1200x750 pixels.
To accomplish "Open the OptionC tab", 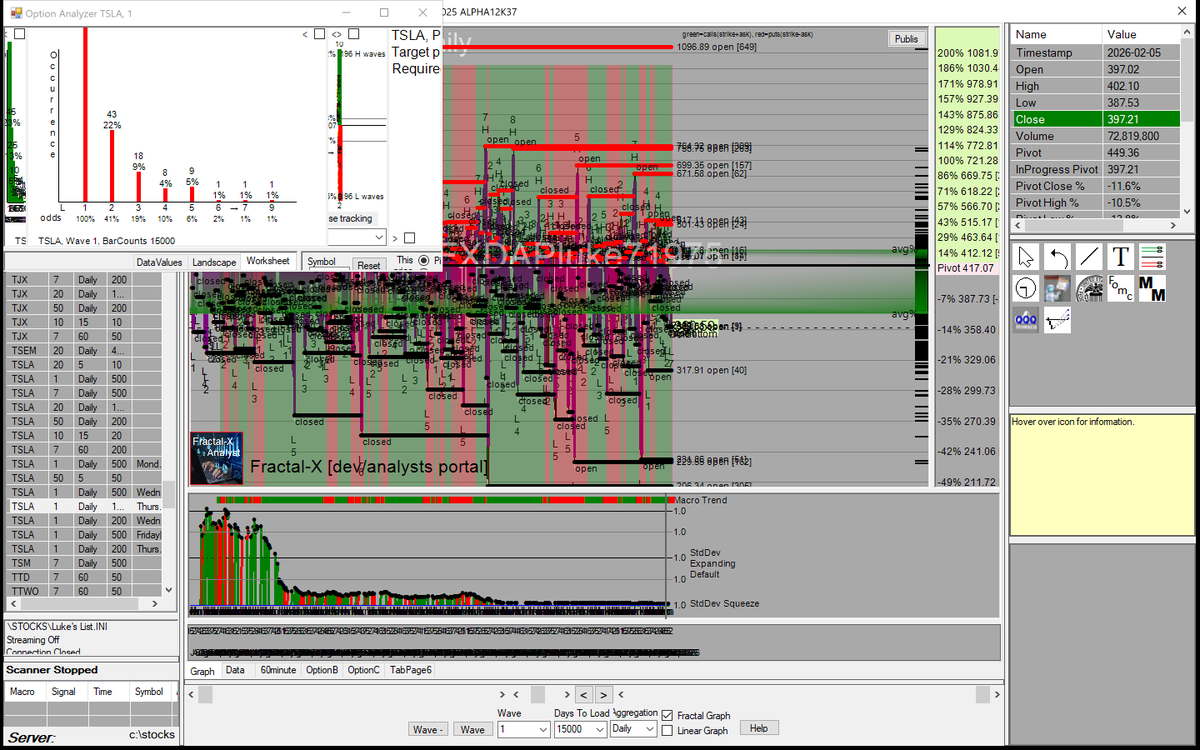I will [364, 670].
